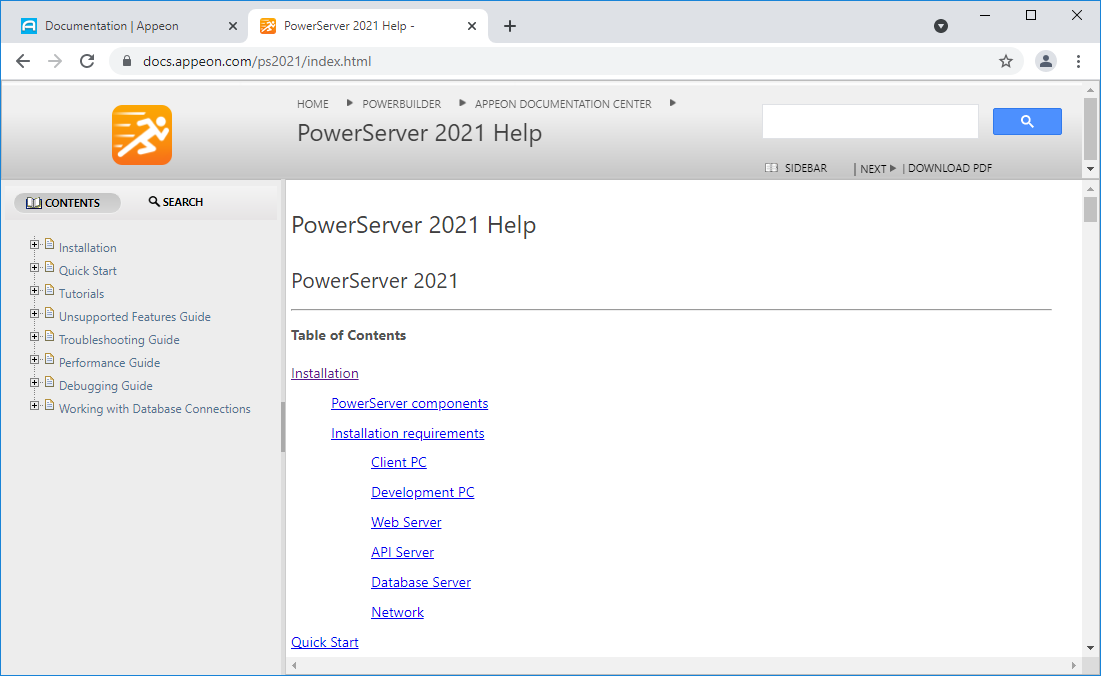Click document icon beside Unsupported Features Guide
Screen dimensions: 1101x676
tap(49, 314)
